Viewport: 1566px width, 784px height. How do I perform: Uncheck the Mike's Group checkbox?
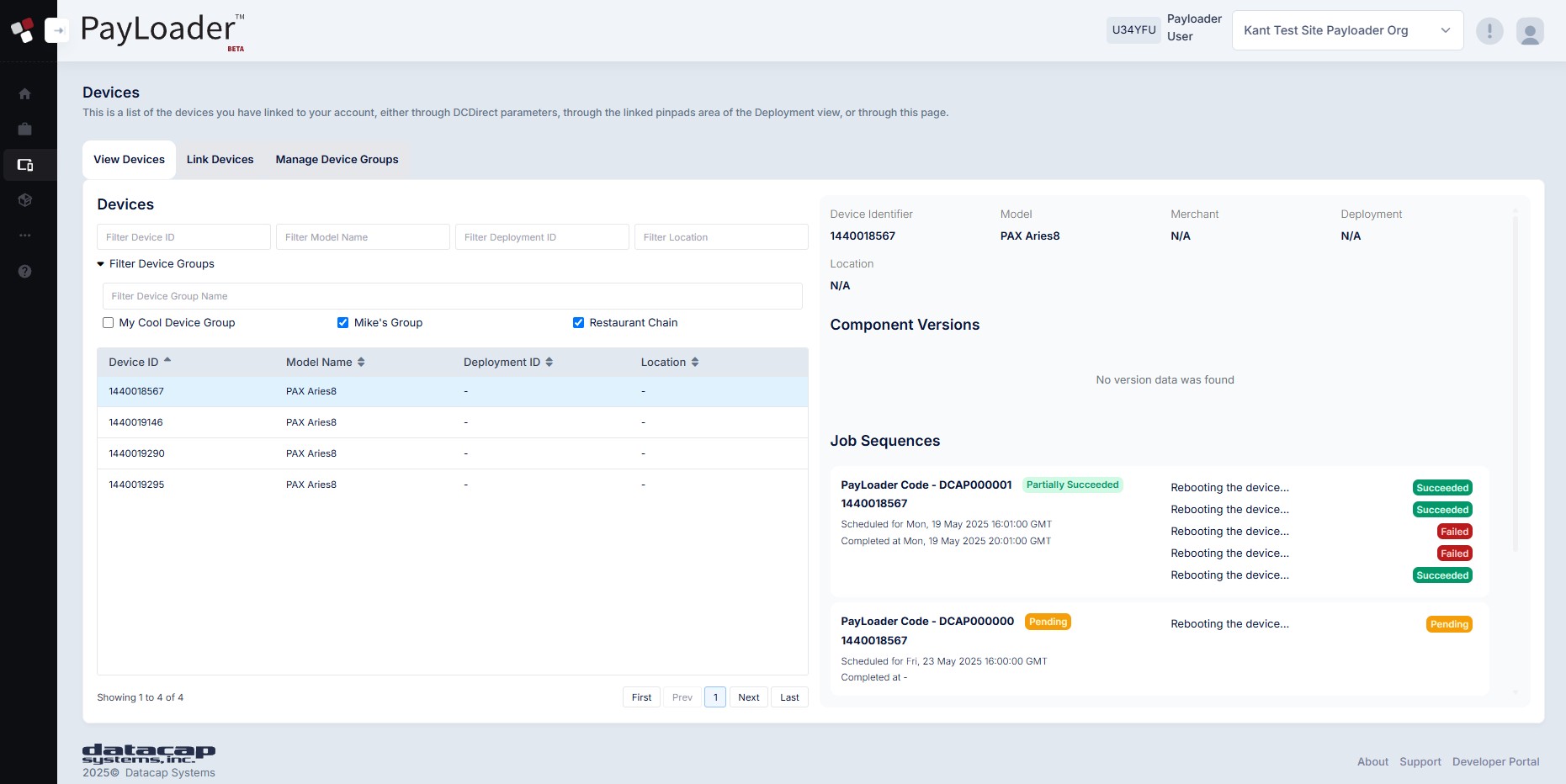point(342,322)
